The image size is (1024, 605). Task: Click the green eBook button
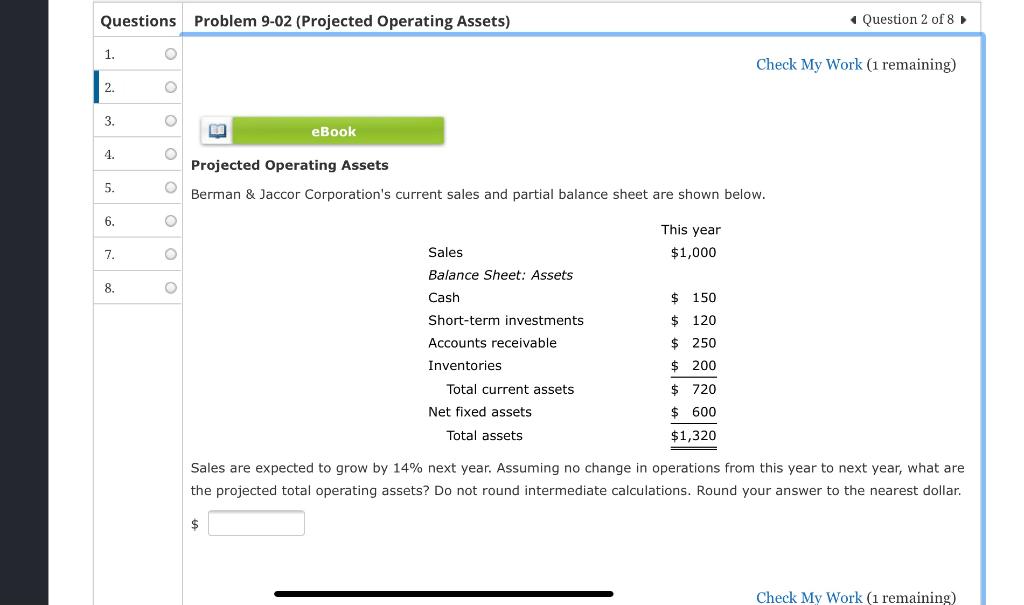pyautogui.click(x=333, y=130)
